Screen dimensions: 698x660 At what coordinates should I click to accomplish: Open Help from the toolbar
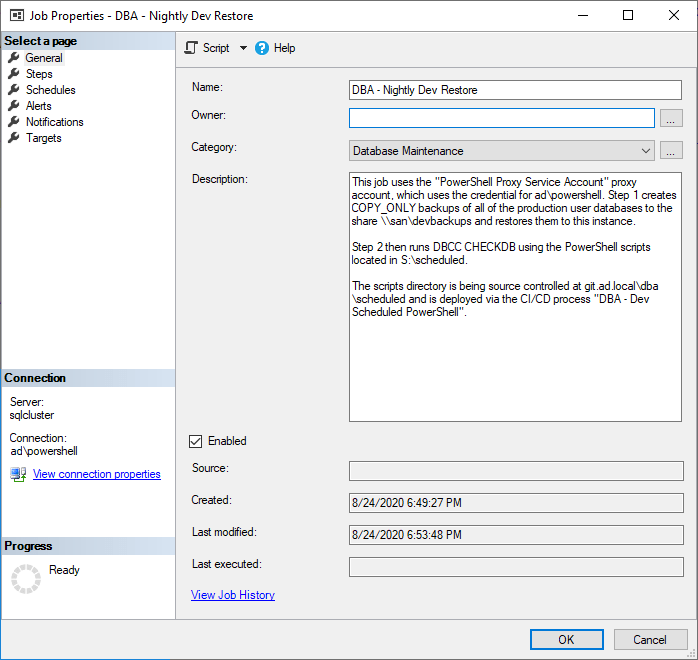point(275,48)
